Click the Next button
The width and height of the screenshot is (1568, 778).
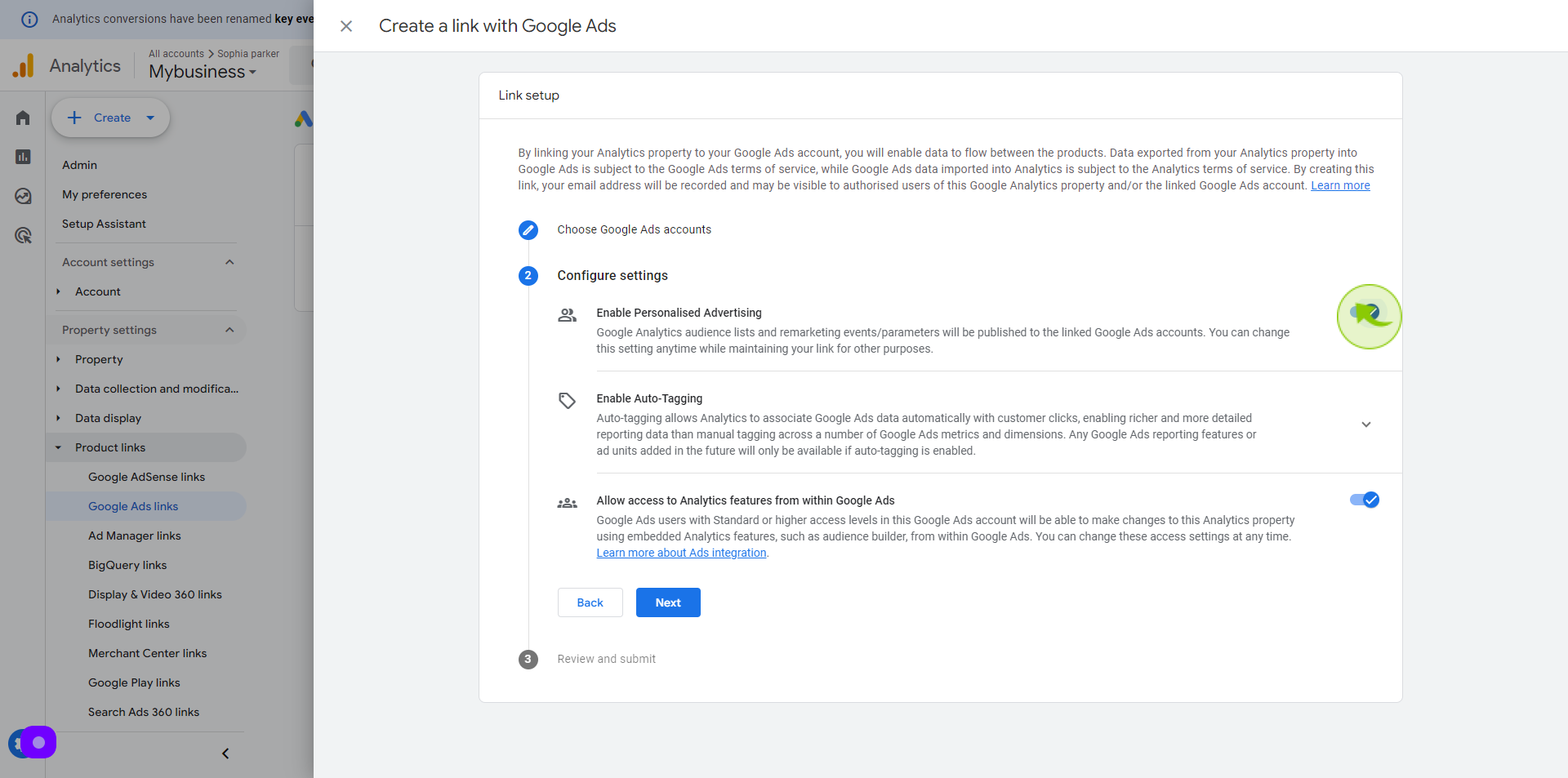tap(668, 602)
